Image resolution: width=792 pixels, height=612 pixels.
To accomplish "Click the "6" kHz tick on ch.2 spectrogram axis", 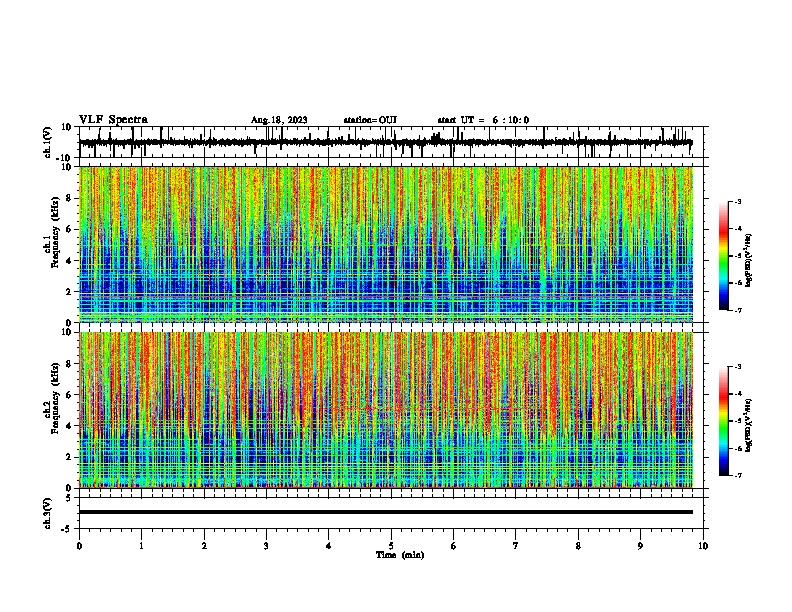I will coord(69,395).
